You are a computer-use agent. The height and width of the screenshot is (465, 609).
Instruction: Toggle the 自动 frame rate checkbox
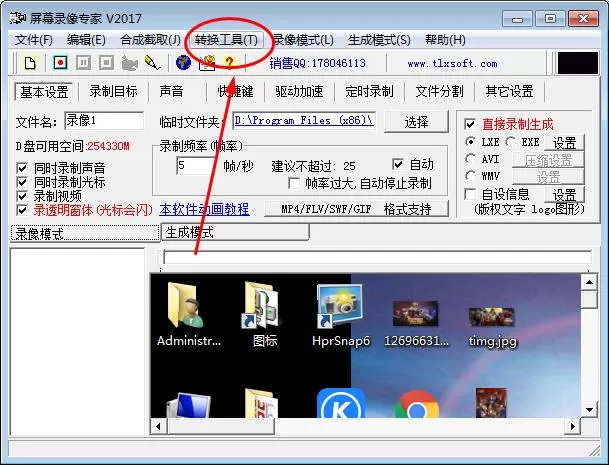coord(398,164)
